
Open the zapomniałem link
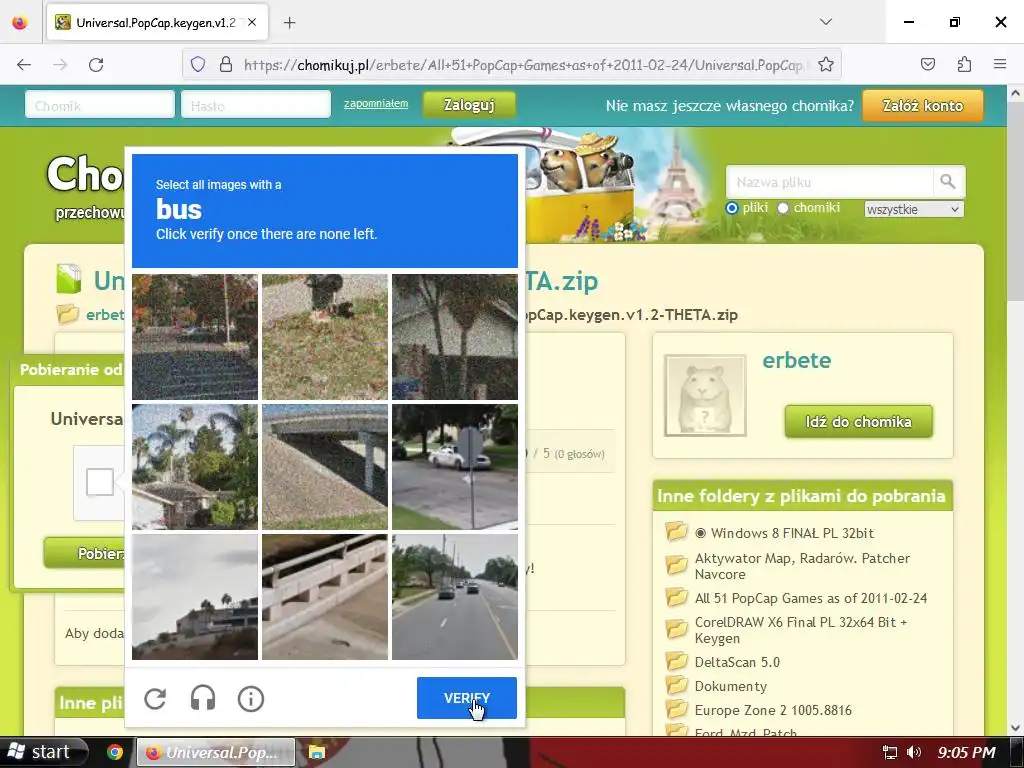(x=376, y=104)
